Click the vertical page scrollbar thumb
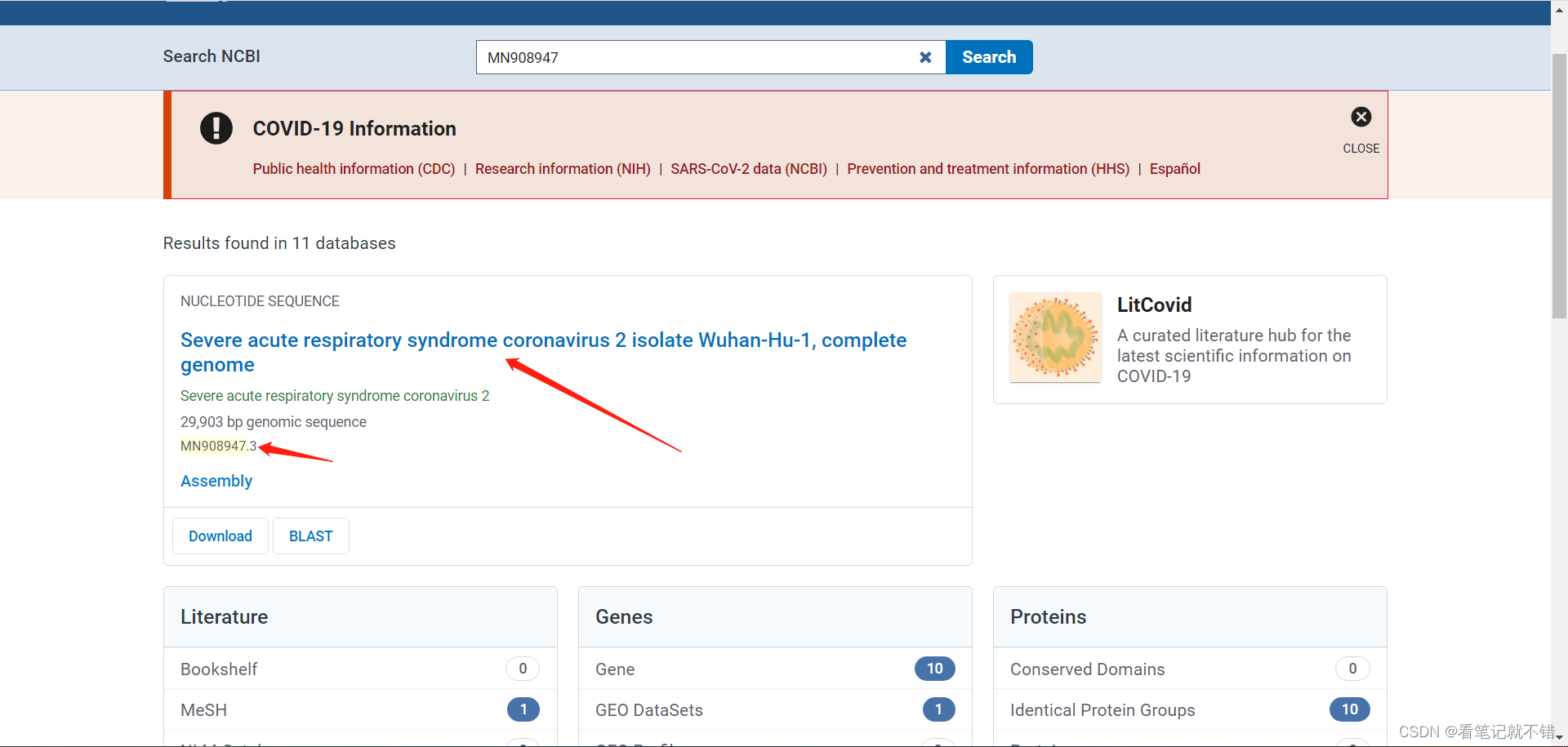 pos(1559,186)
